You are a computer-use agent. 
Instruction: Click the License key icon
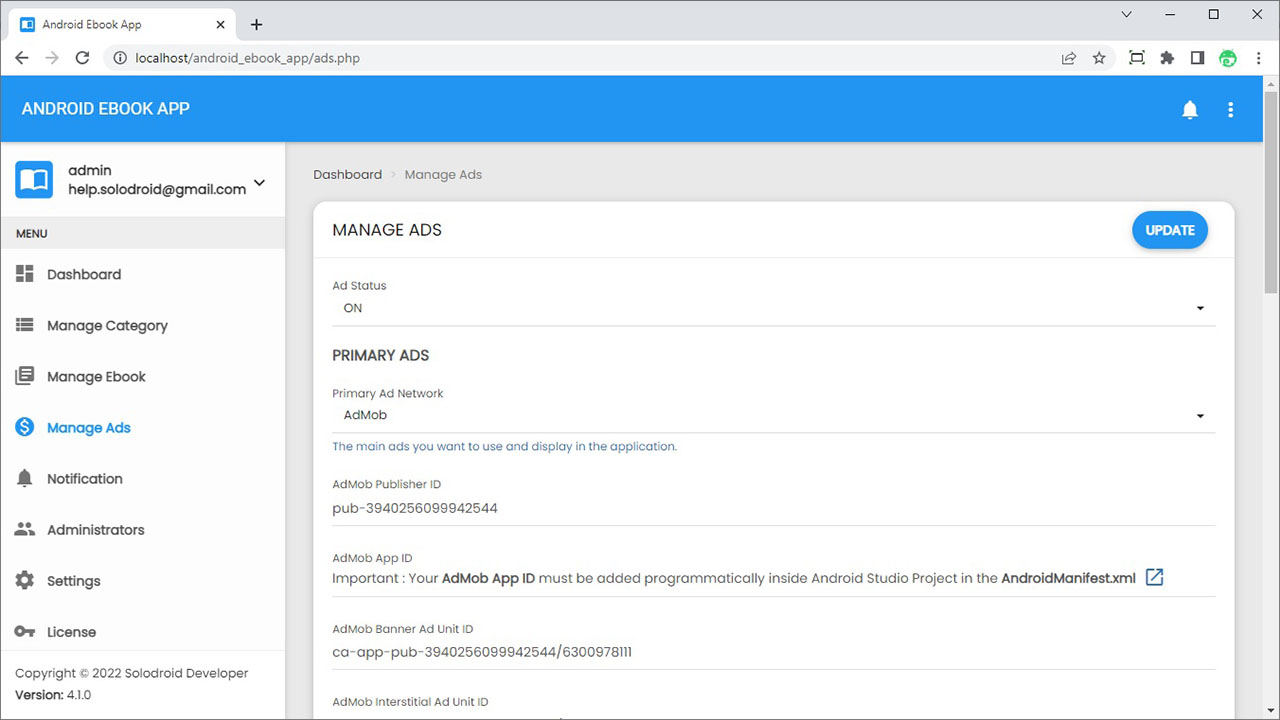click(25, 631)
